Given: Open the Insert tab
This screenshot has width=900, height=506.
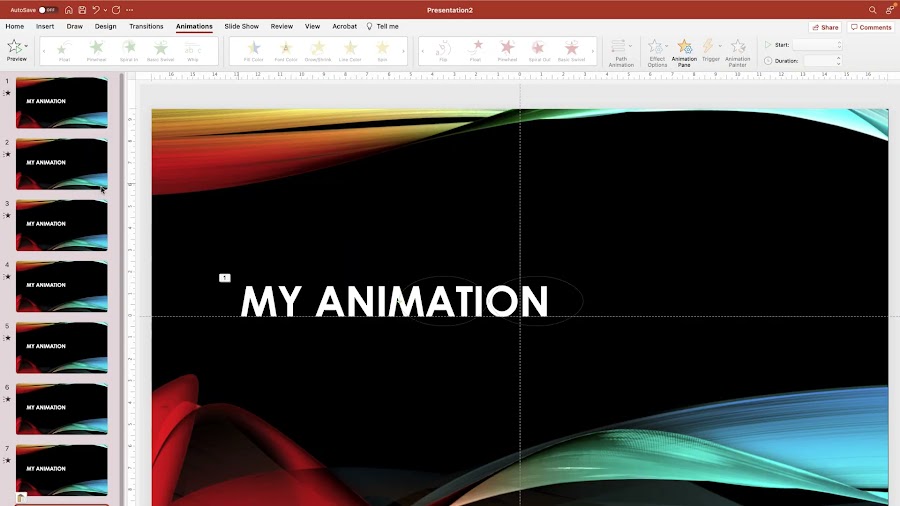Looking at the screenshot, I should tap(45, 26).
